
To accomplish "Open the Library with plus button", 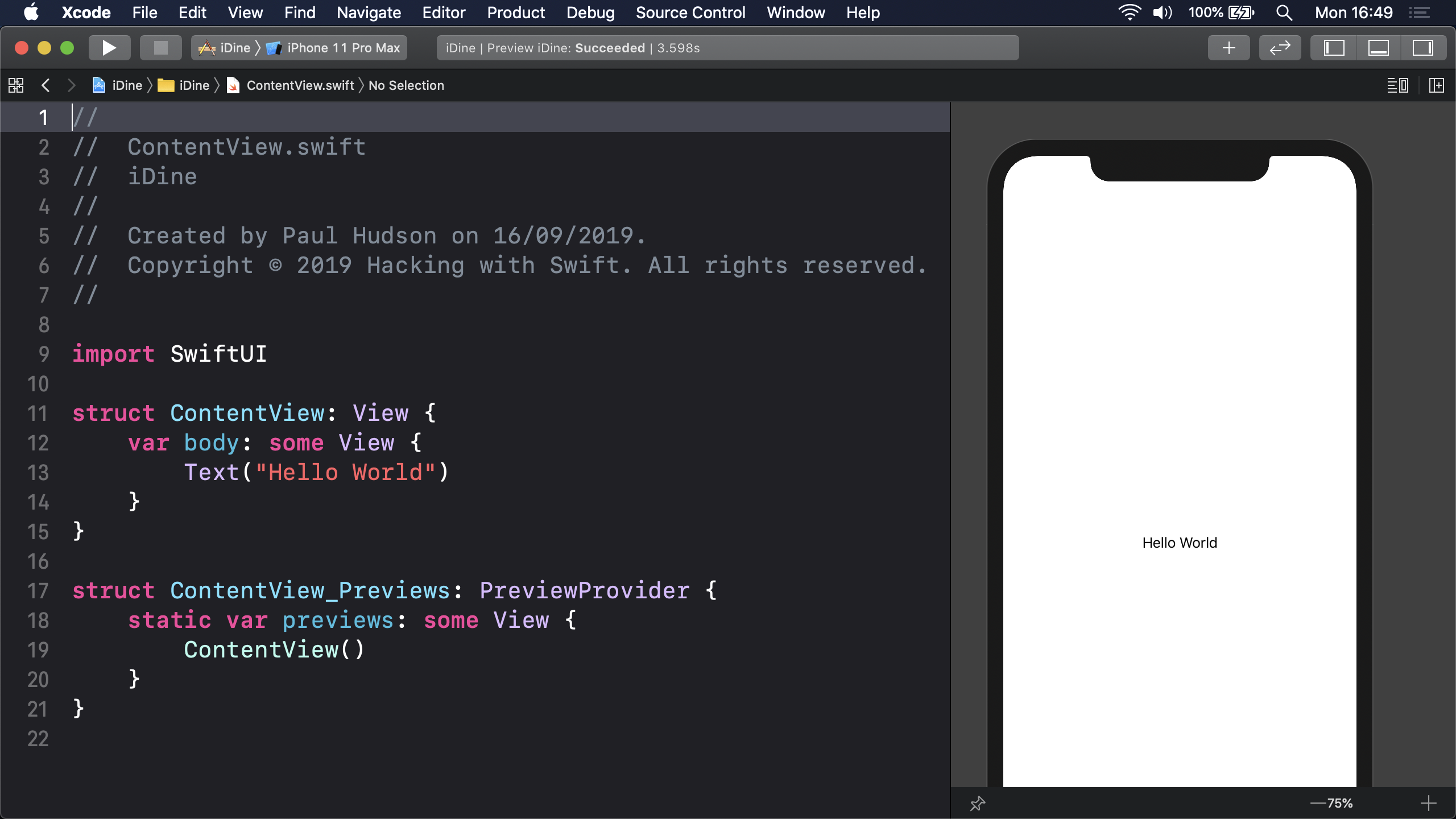I will (1228, 48).
